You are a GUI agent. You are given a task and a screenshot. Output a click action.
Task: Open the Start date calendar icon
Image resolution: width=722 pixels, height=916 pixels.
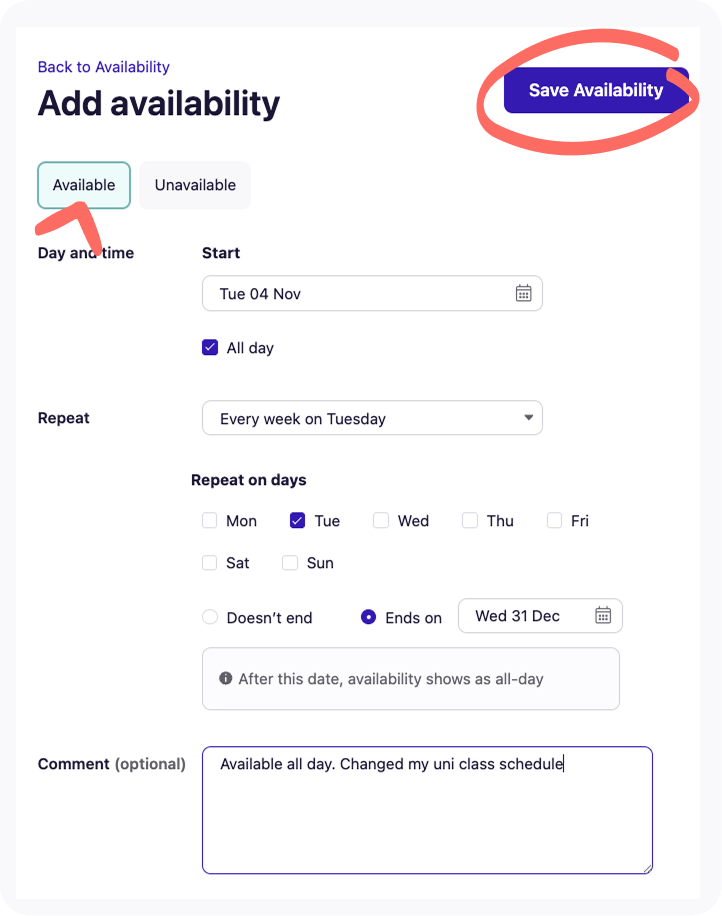click(523, 293)
